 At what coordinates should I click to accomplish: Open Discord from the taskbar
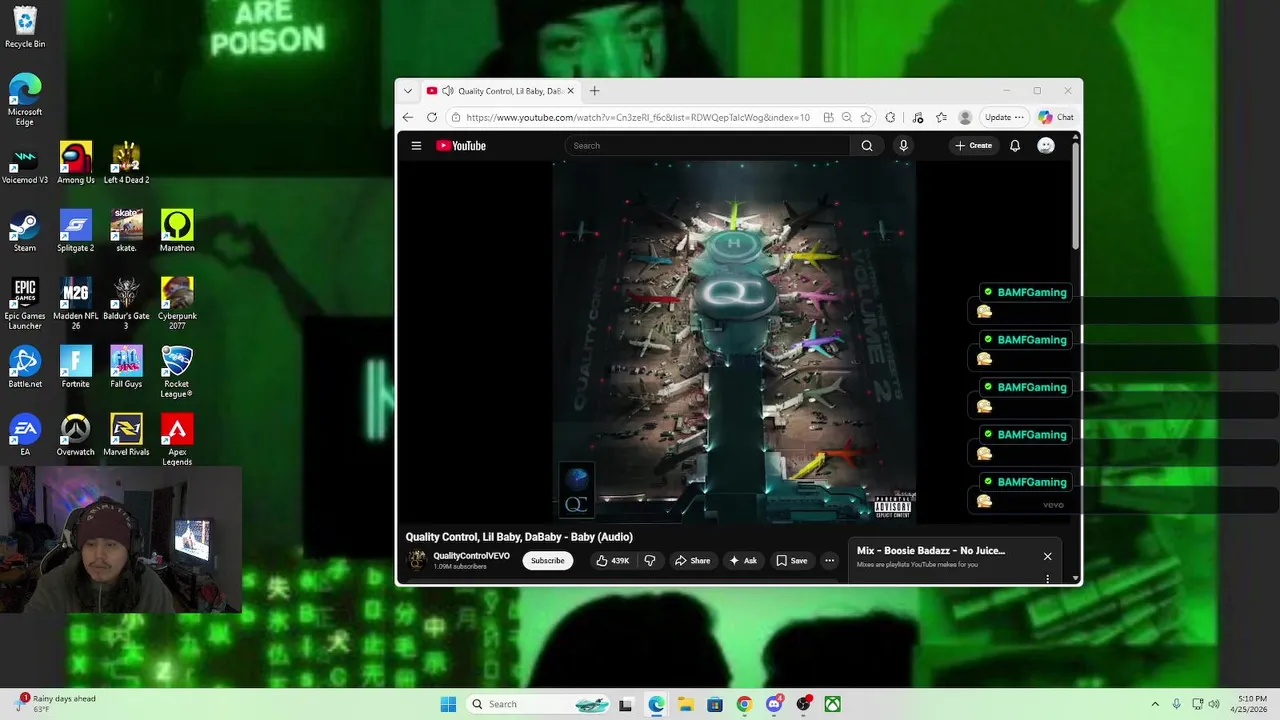click(774, 704)
